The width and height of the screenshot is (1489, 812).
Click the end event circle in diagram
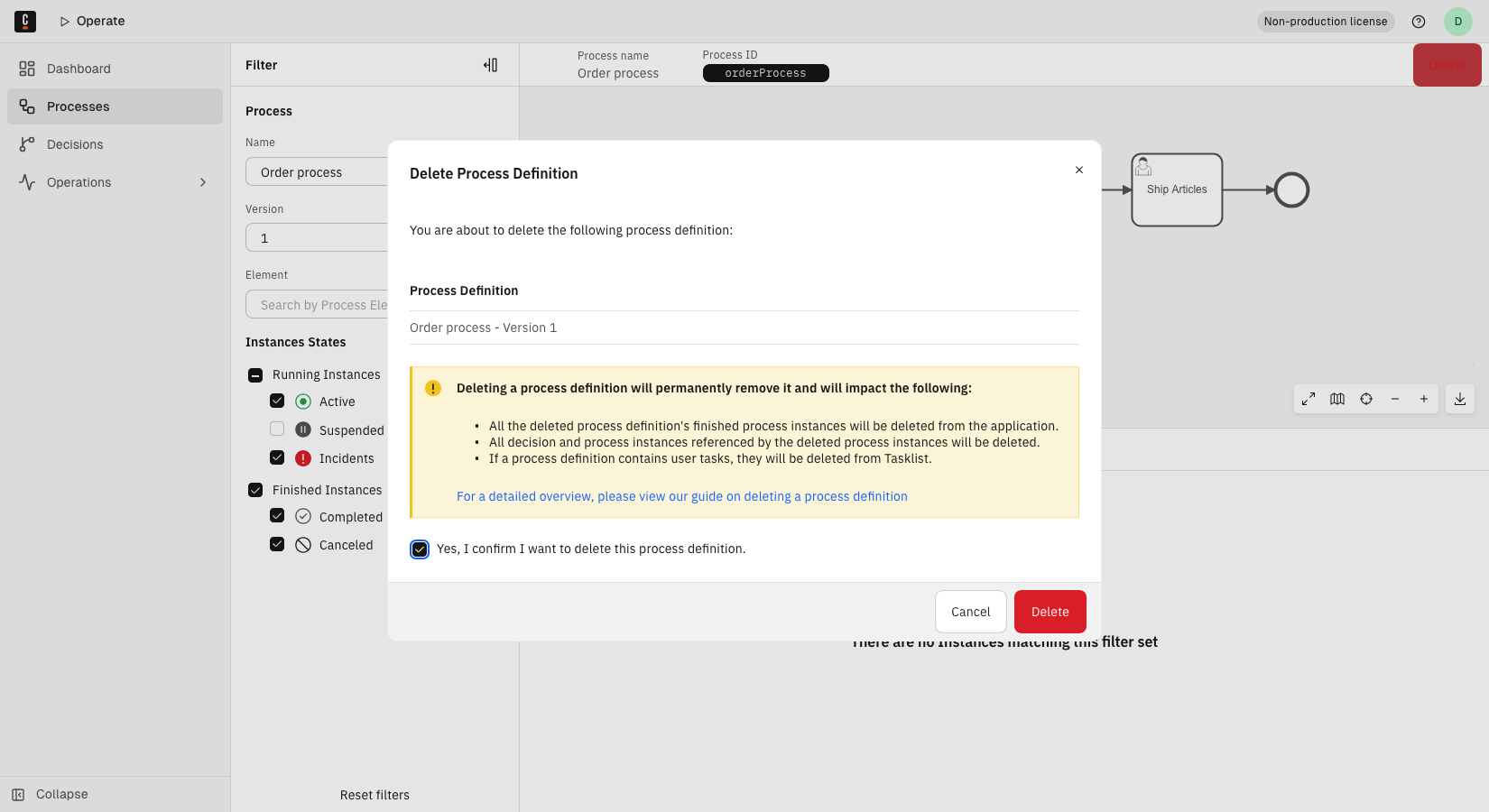1291,189
